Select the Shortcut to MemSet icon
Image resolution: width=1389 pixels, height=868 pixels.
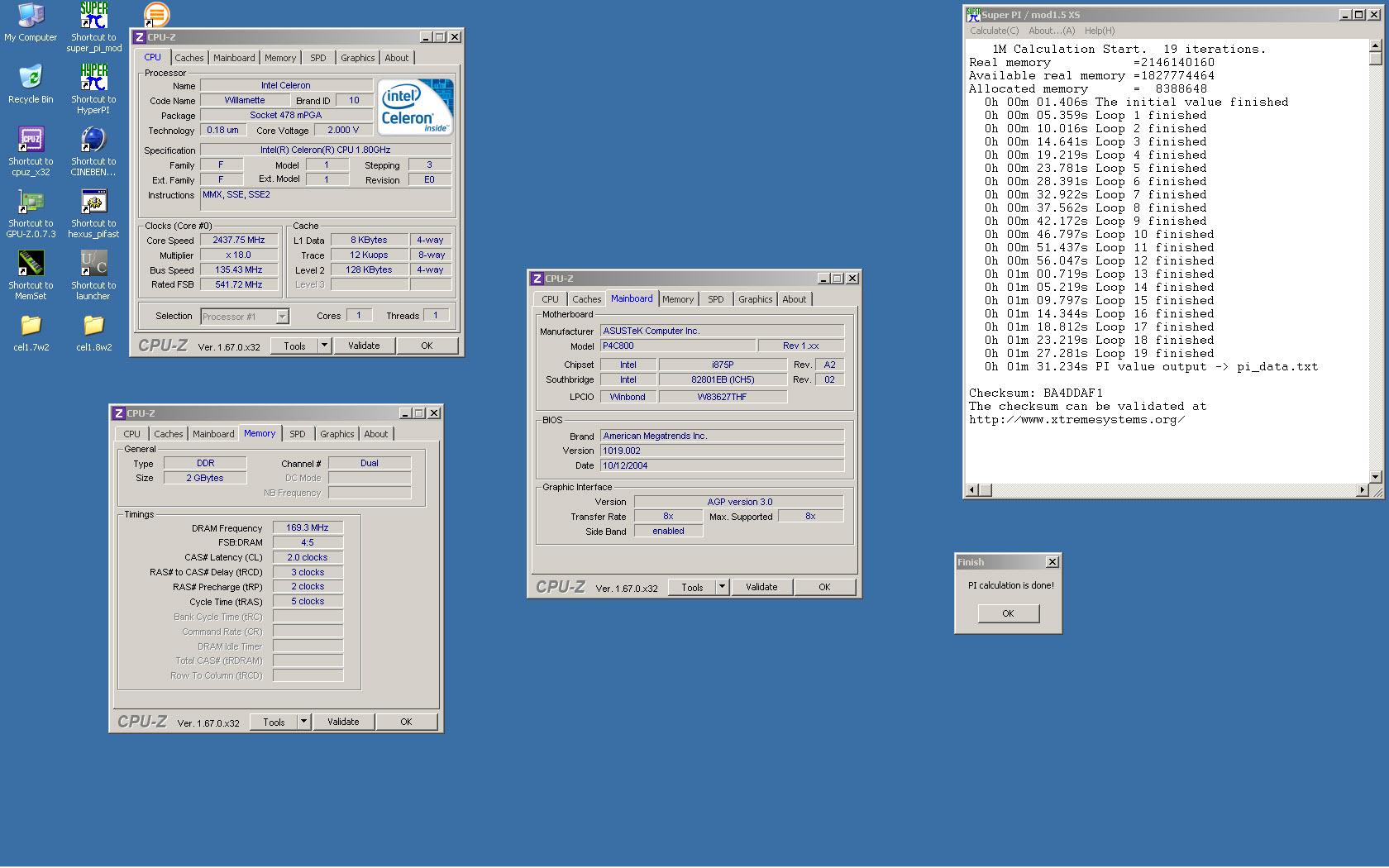[x=31, y=275]
